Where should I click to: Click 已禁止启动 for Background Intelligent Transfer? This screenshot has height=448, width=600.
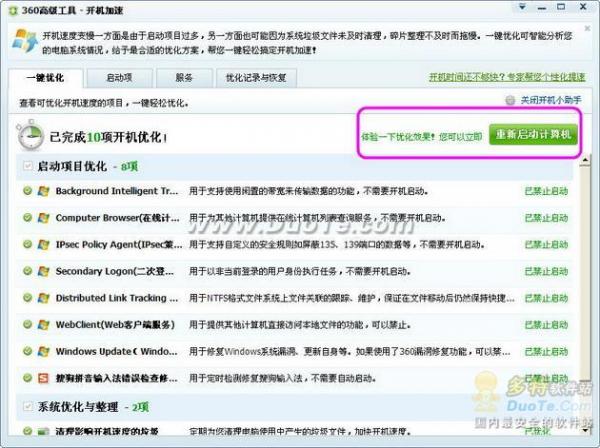pyautogui.click(x=546, y=191)
